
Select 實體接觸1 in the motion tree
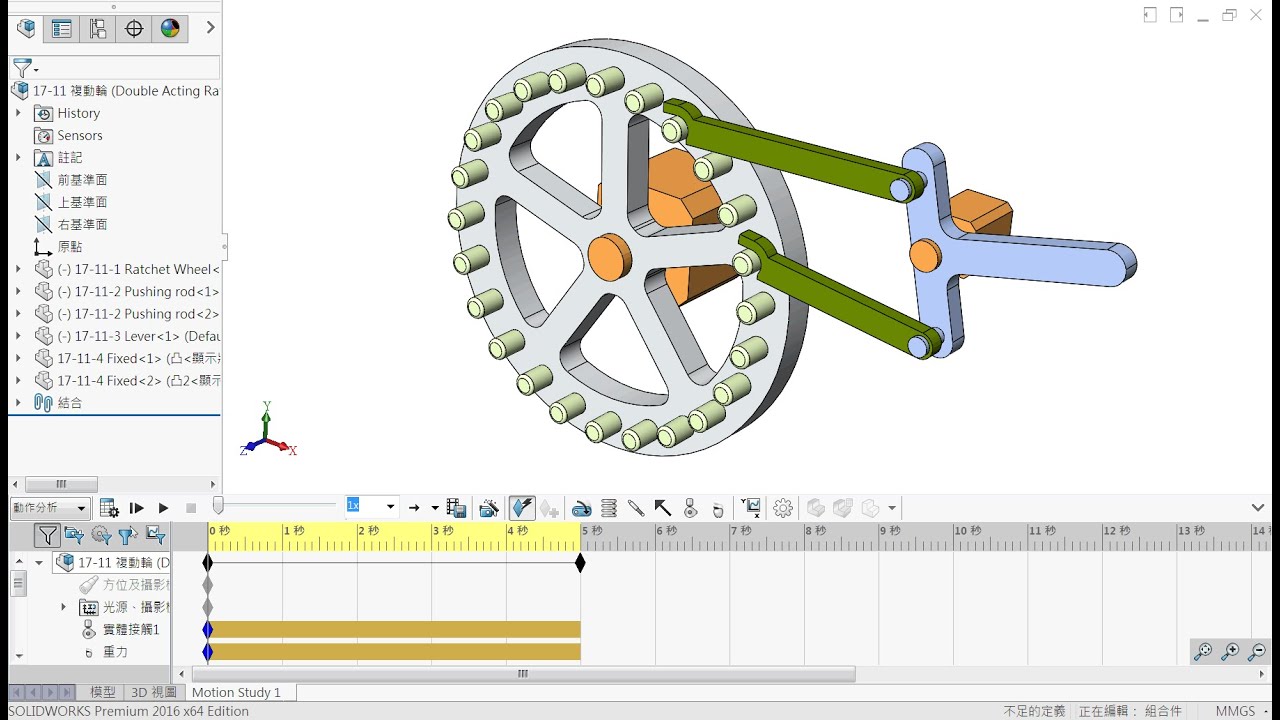tap(131, 629)
